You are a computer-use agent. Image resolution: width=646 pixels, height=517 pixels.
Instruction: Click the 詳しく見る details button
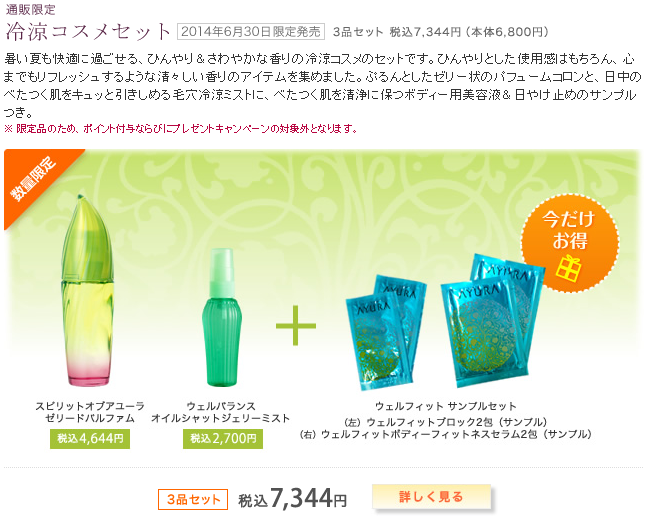click(431, 497)
